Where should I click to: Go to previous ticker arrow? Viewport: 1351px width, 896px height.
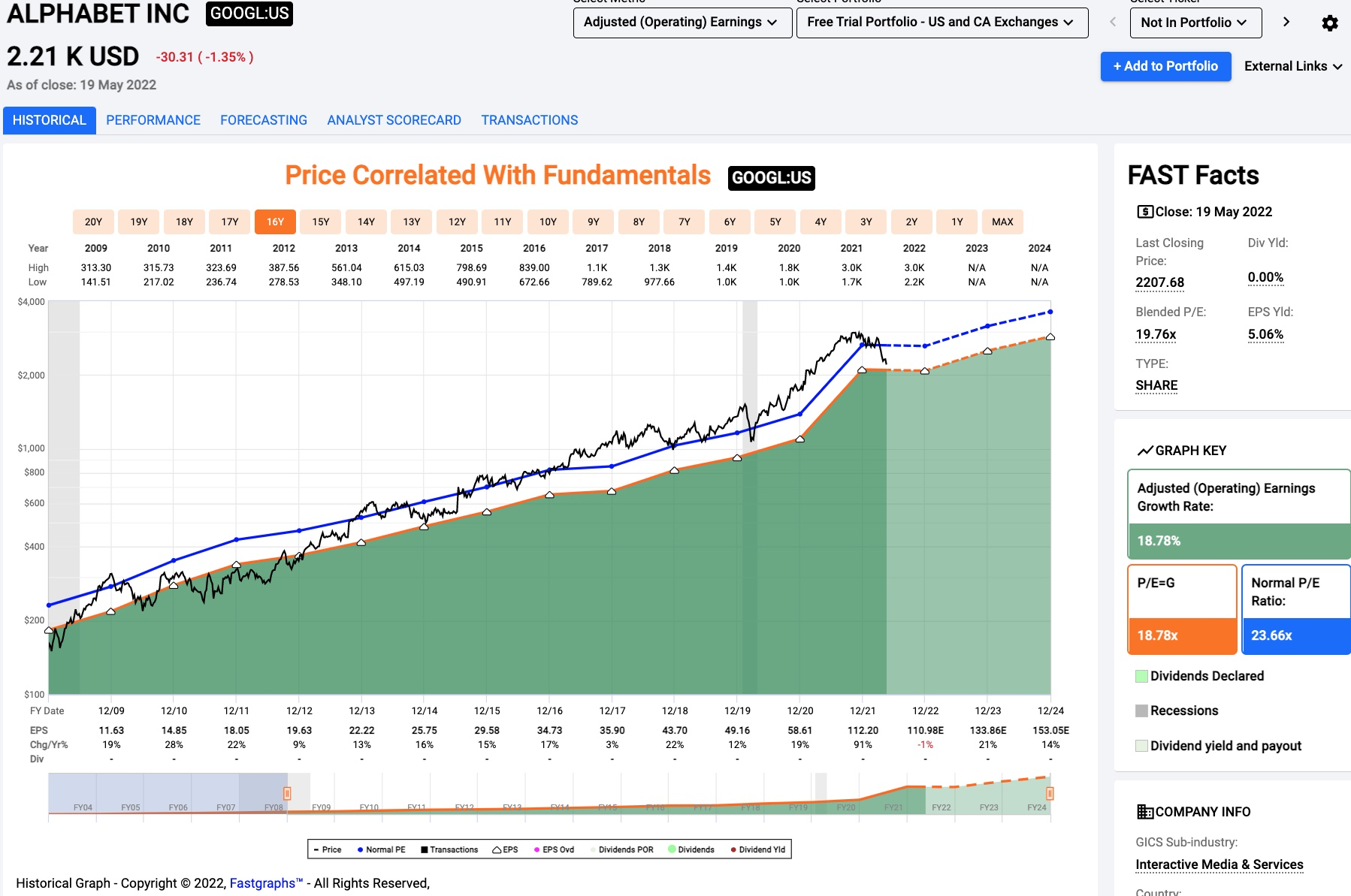tap(1113, 22)
